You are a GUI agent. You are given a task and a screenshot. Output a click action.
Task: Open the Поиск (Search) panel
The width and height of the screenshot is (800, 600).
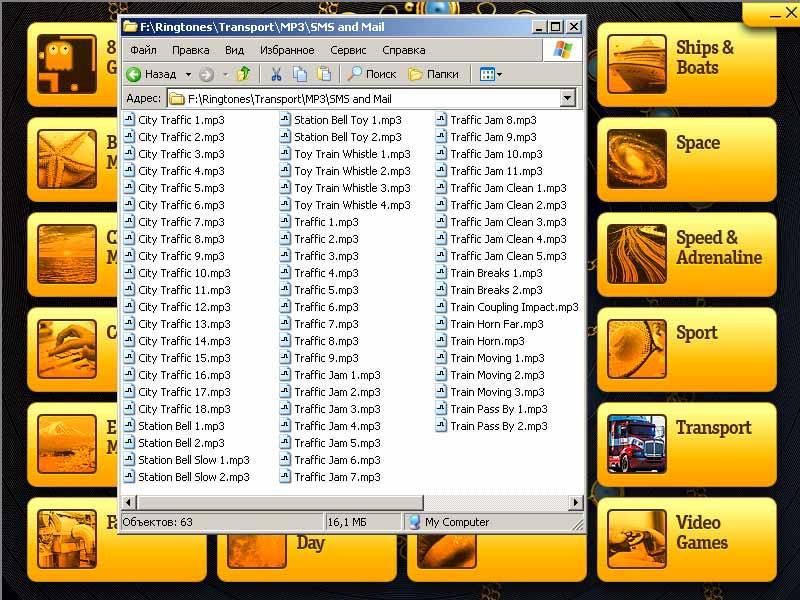(x=372, y=74)
